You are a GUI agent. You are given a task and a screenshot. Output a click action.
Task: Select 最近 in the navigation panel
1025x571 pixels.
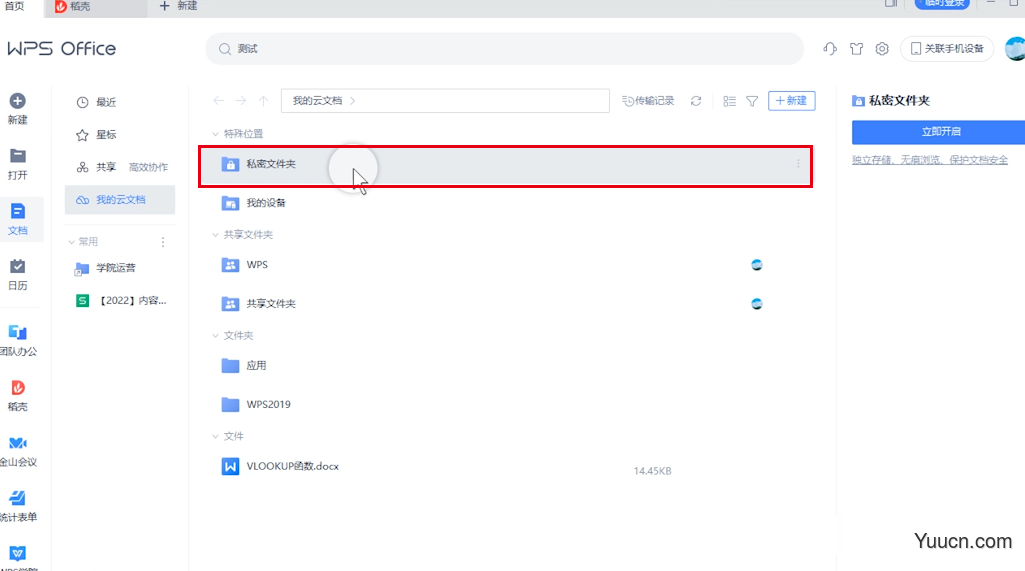coord(120,102)
